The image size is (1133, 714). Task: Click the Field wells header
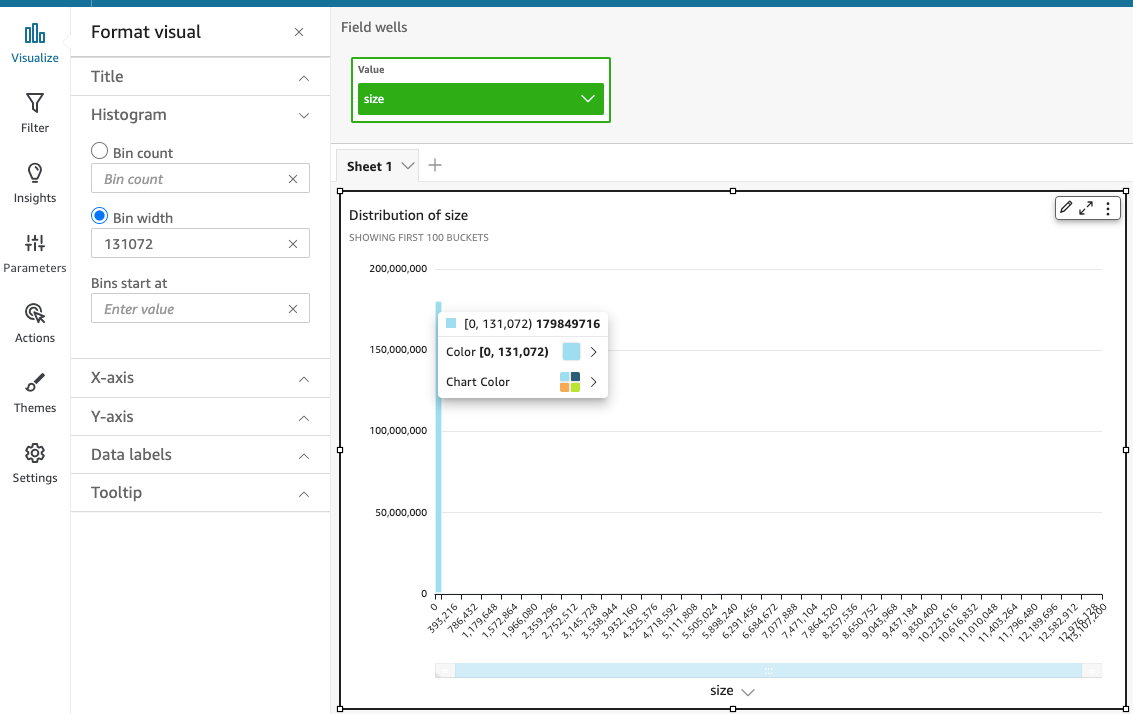coord(374,27)
